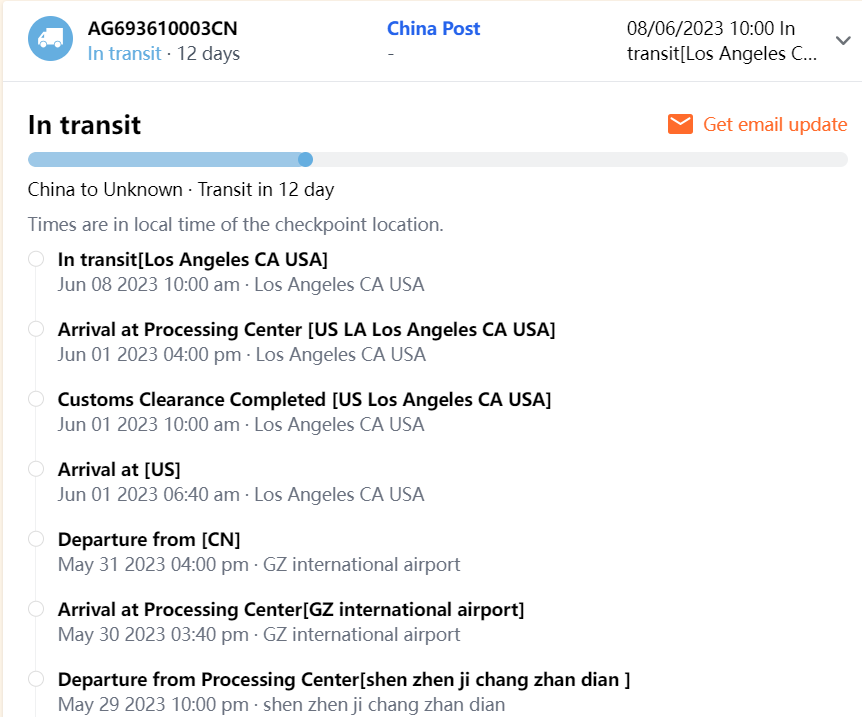Click the Customs Clearance Completed event title
Screen dimensions: 862x717
point(304,399)
